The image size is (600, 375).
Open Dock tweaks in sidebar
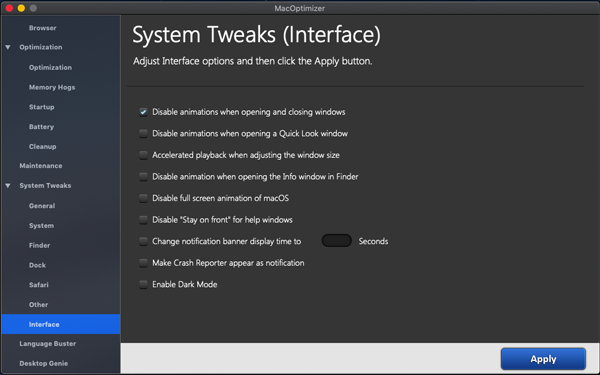pyautogui.click(x=38, y=265)
